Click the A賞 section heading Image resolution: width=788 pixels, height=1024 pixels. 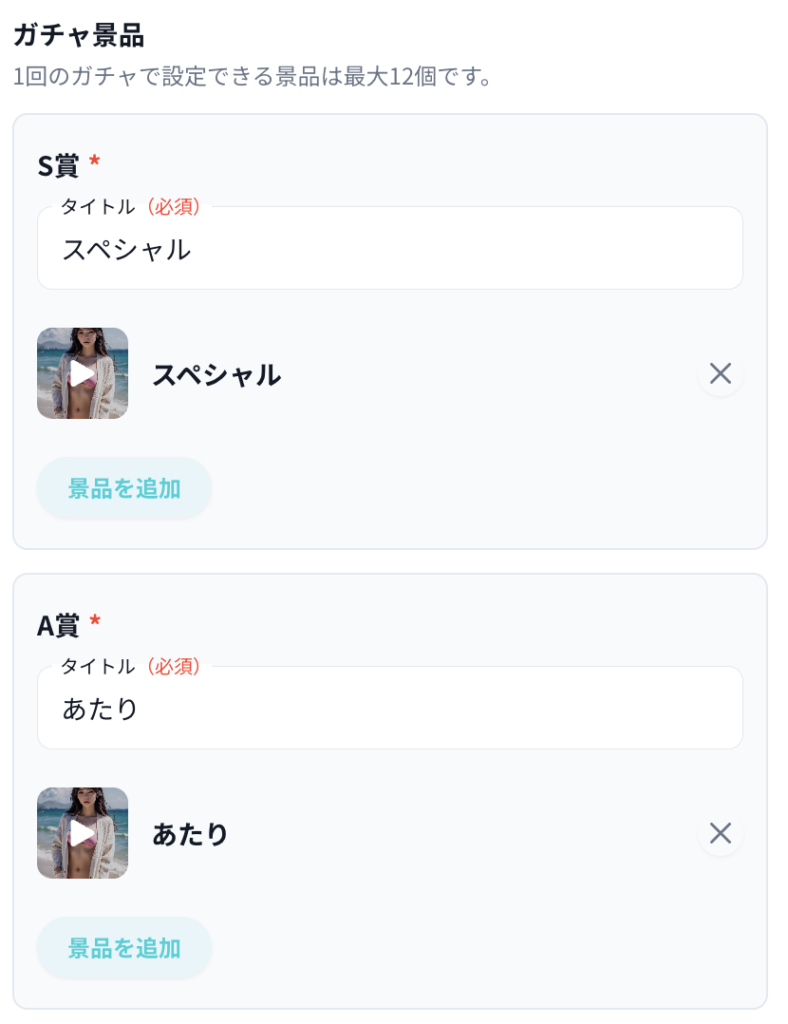point(58,625)
